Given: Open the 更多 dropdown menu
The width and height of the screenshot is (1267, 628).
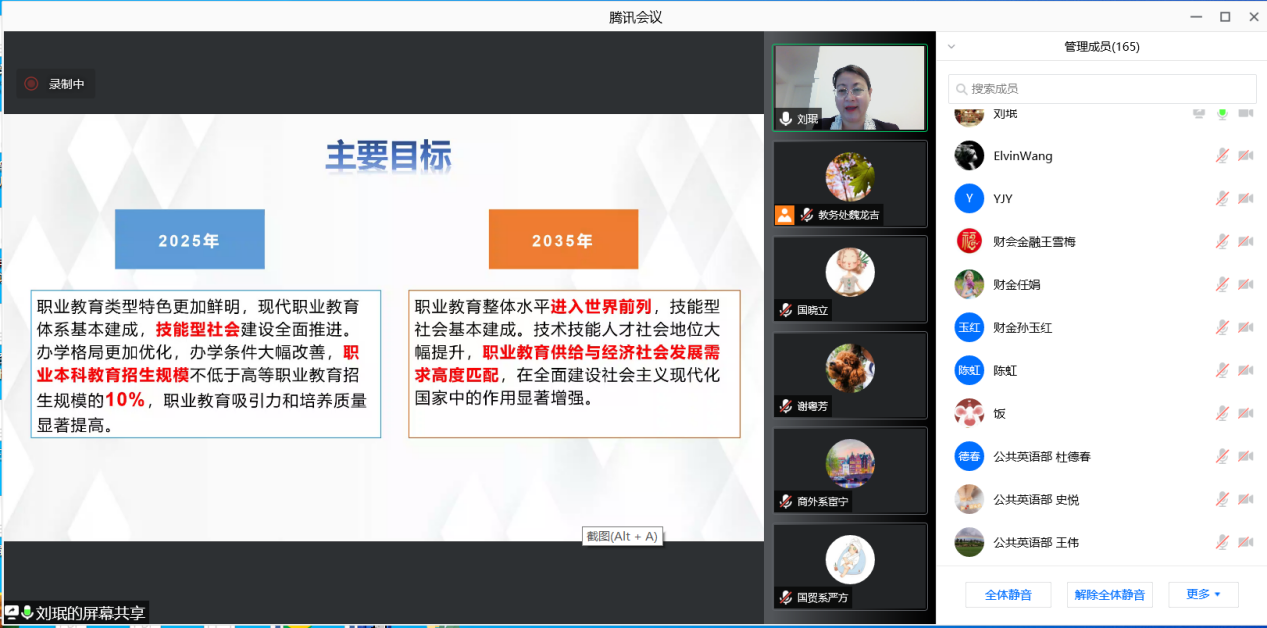Looking at the screenshot, I should point(1202,594).
